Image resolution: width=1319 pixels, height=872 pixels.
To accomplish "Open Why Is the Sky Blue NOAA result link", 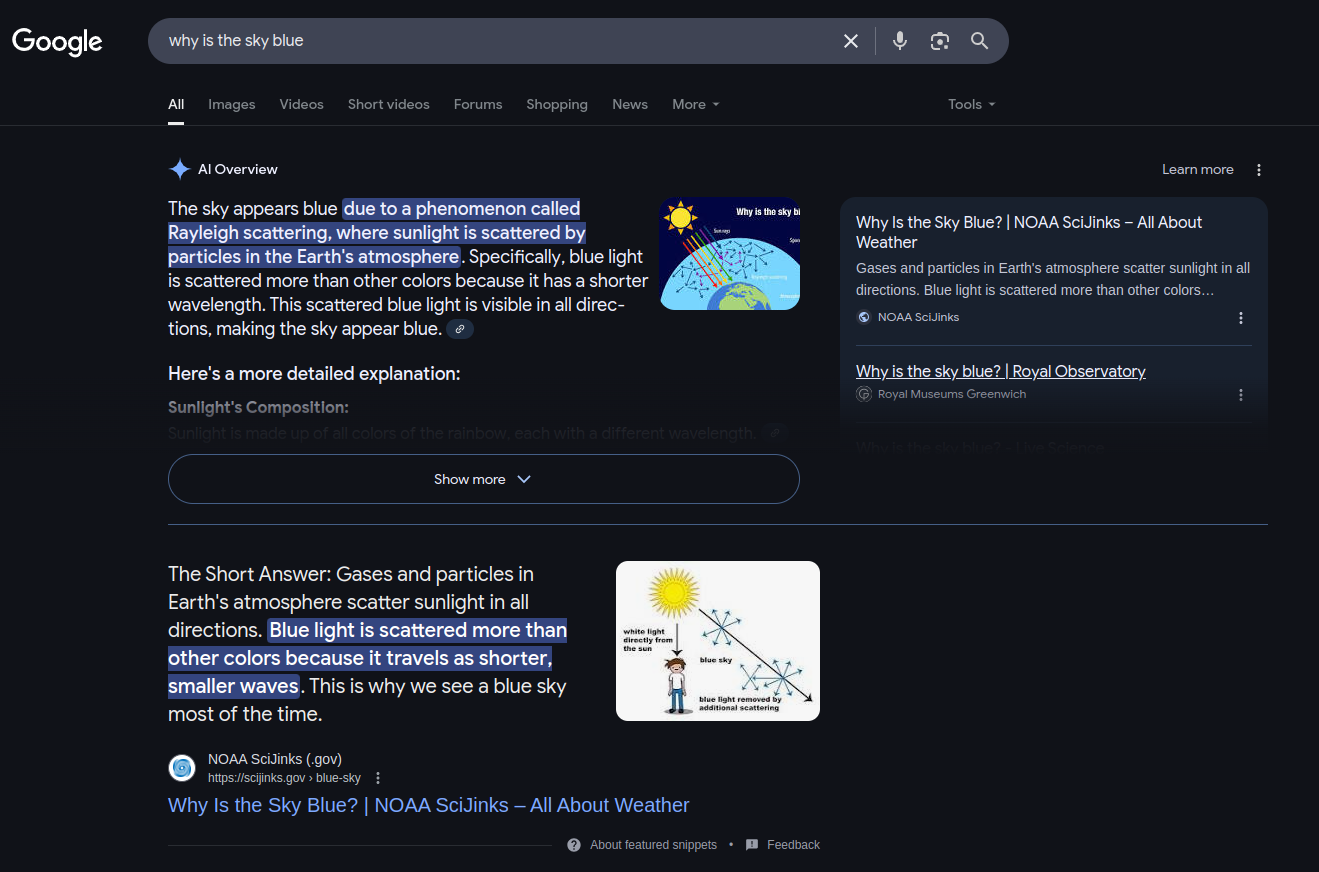I will pyautogui.click(x=429, y=805).
